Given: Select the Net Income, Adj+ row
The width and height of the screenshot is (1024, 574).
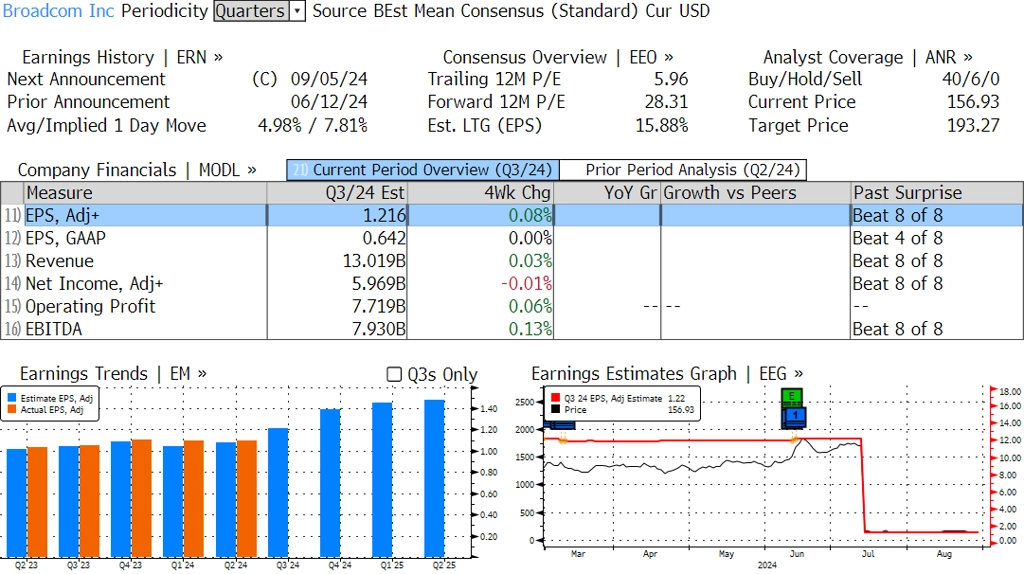Looking at the screenshot, I should pos(512,284).
